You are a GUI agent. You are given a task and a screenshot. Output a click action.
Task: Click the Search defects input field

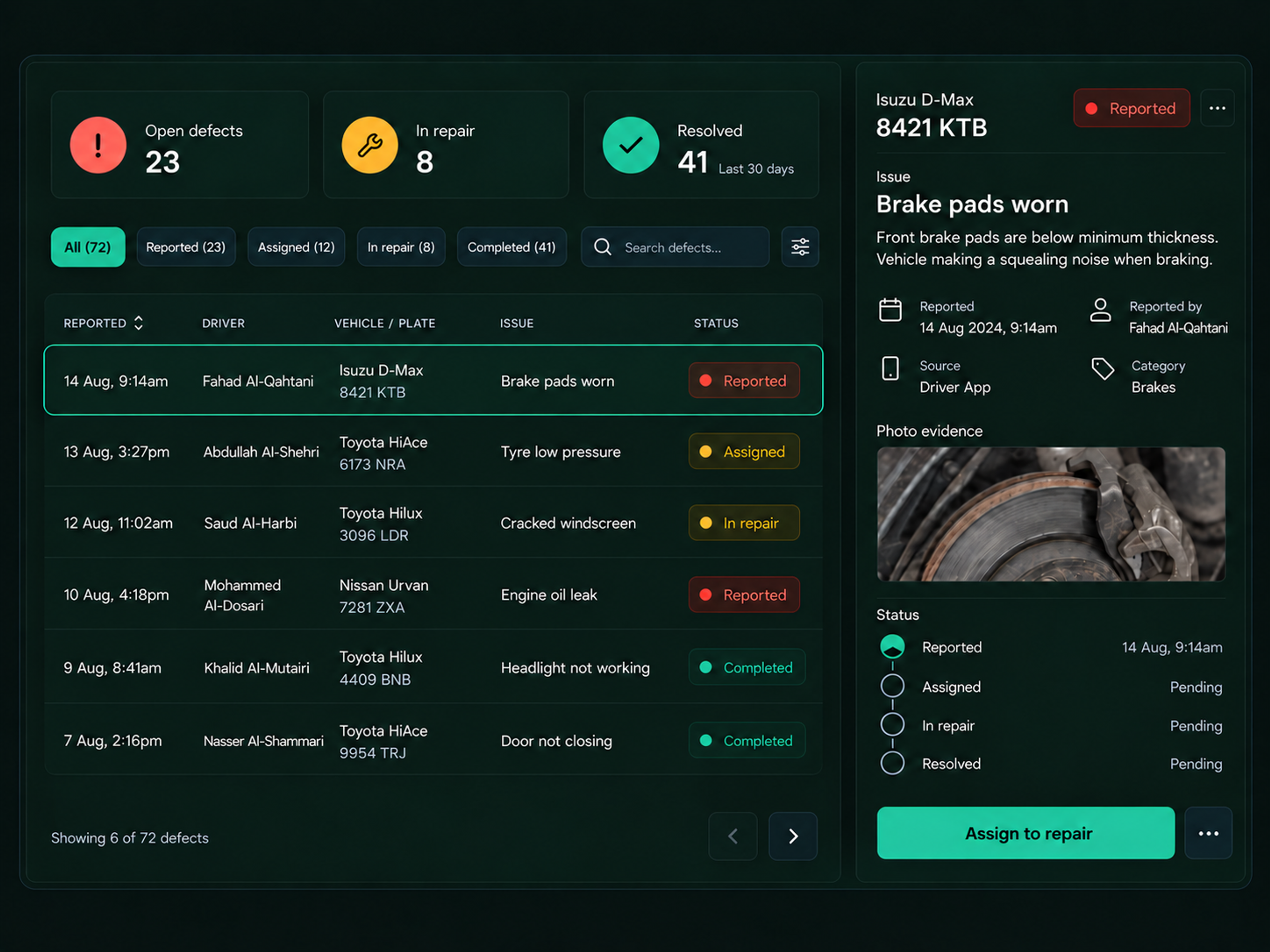(675, 247)
